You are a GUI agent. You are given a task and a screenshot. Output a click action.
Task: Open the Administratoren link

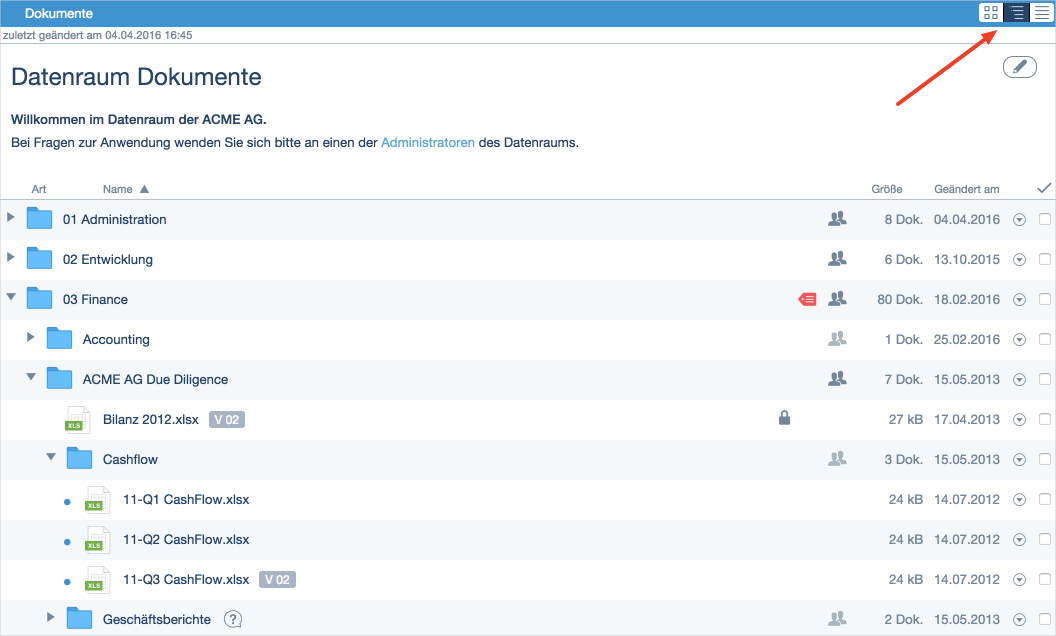pos(427,143)
